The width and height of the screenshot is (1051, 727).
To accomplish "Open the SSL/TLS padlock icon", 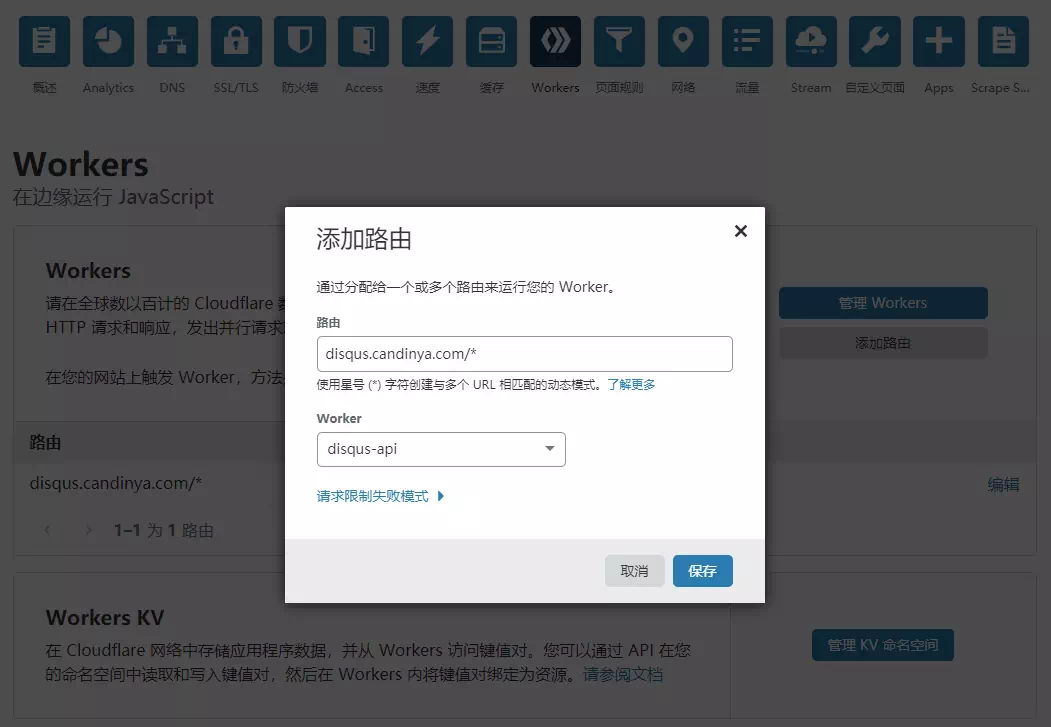I will pos(236,42).
